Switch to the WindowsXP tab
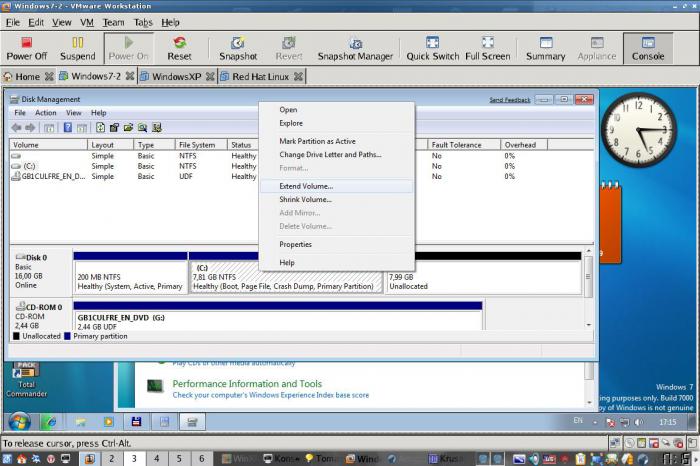700x466 pixels. click(x=177, y=77)
